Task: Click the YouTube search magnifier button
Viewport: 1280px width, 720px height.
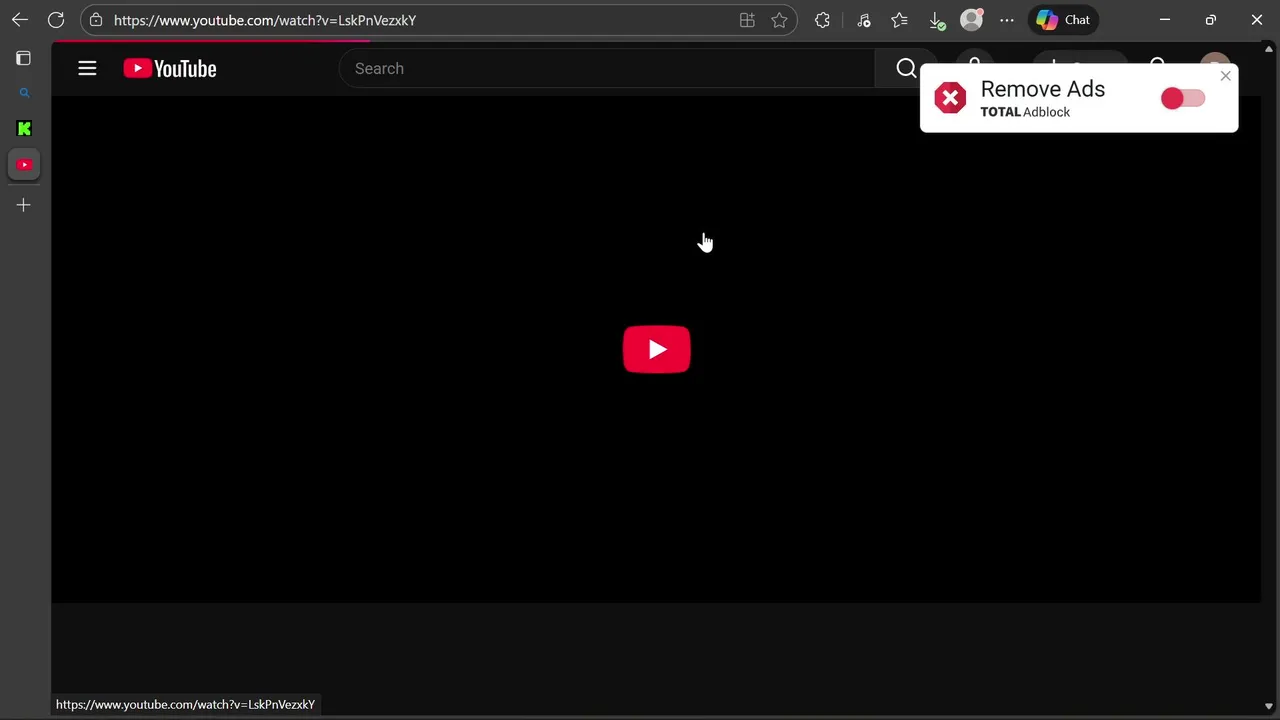Action: click(906, 68)
